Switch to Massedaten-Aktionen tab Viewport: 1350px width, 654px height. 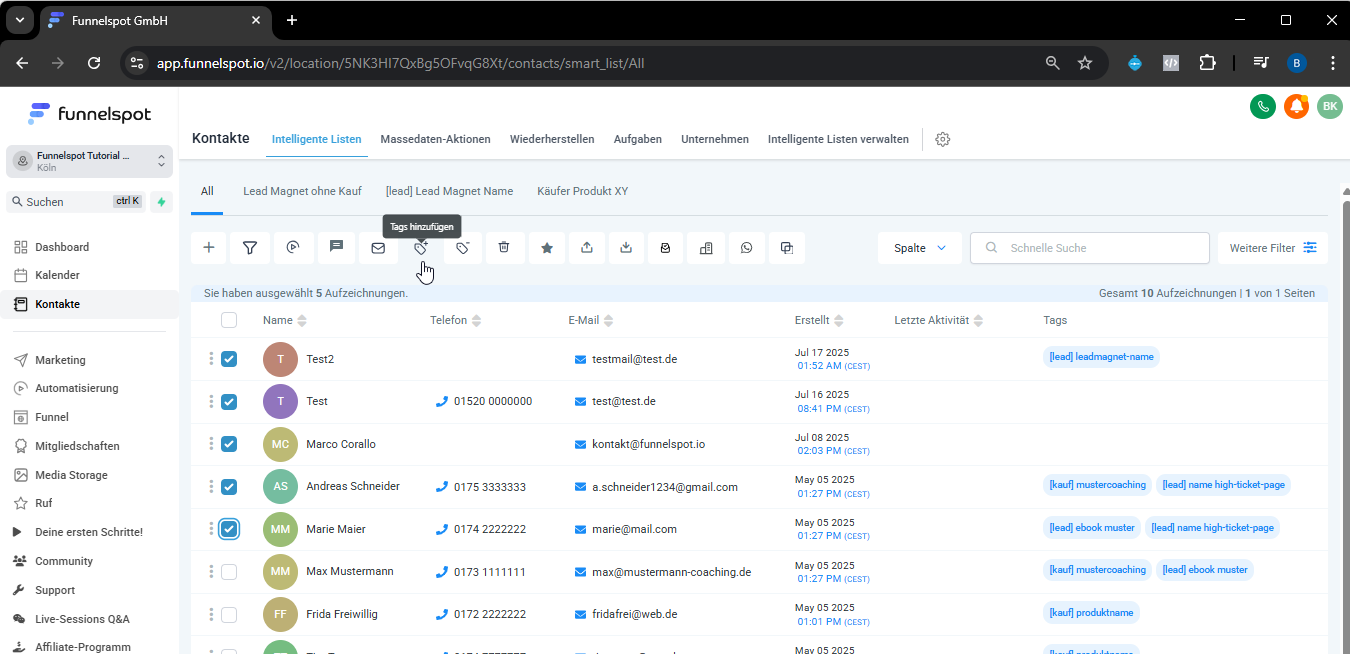pyautogui.click(x=435, y=139)
